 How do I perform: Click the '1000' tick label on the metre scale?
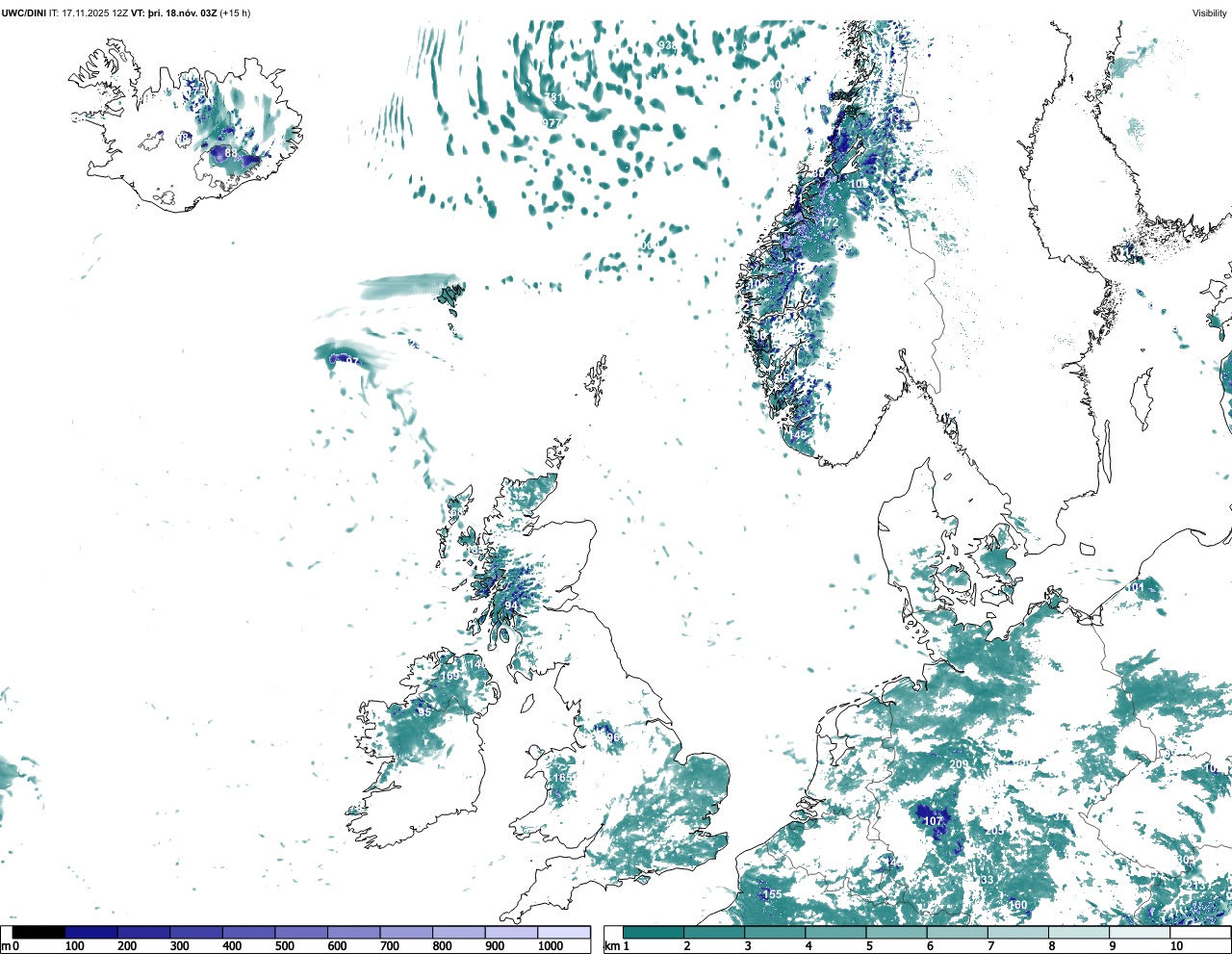point(551,946)
